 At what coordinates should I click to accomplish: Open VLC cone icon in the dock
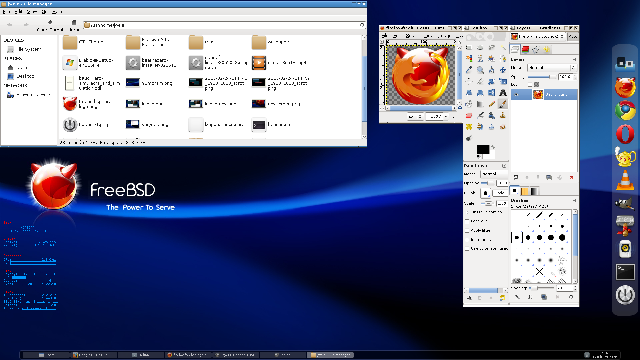point(625,180)
